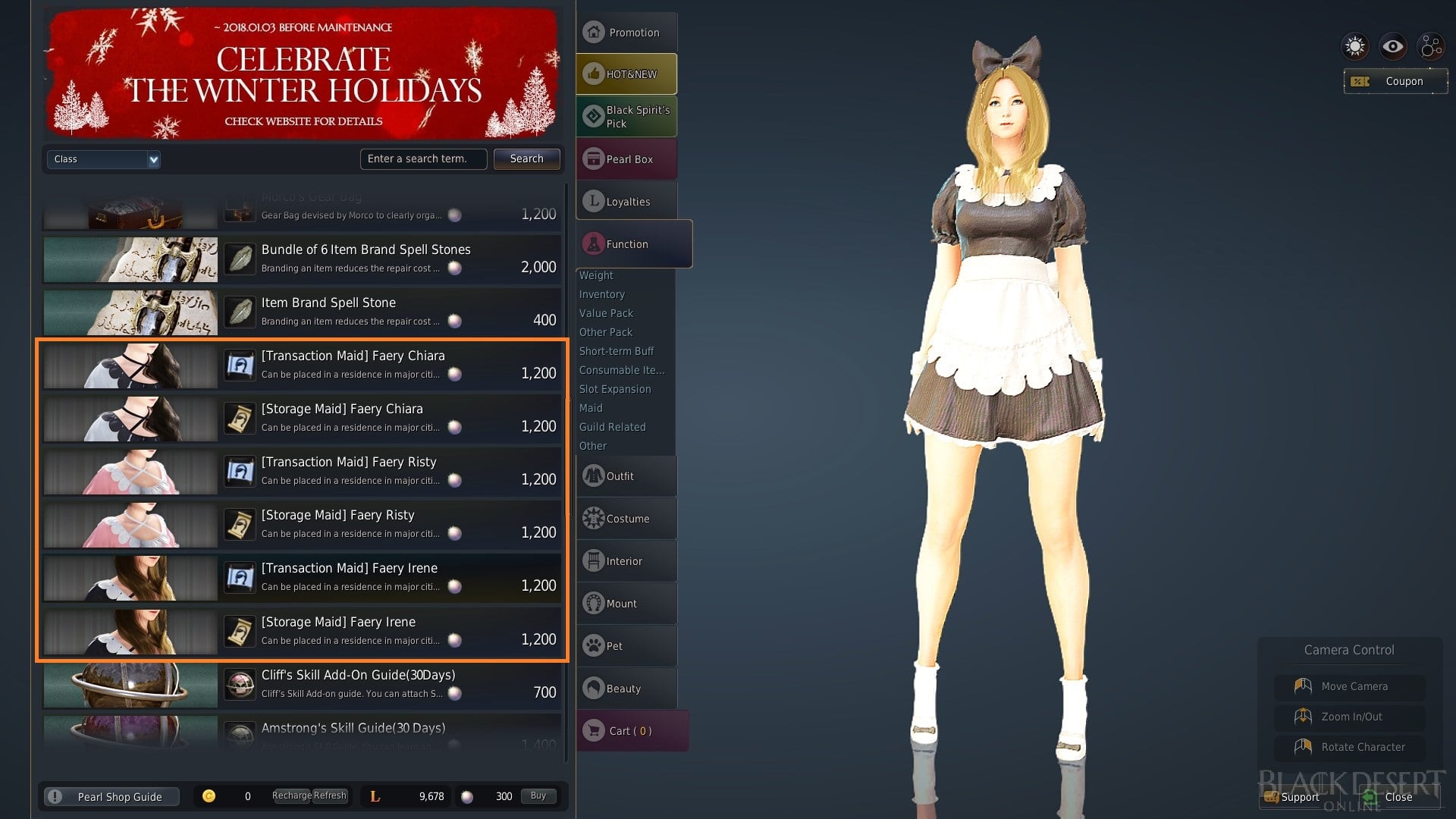Open the Pearl Box section
The height and width of the screenshot is (819, 1456).
pos(626,158)
